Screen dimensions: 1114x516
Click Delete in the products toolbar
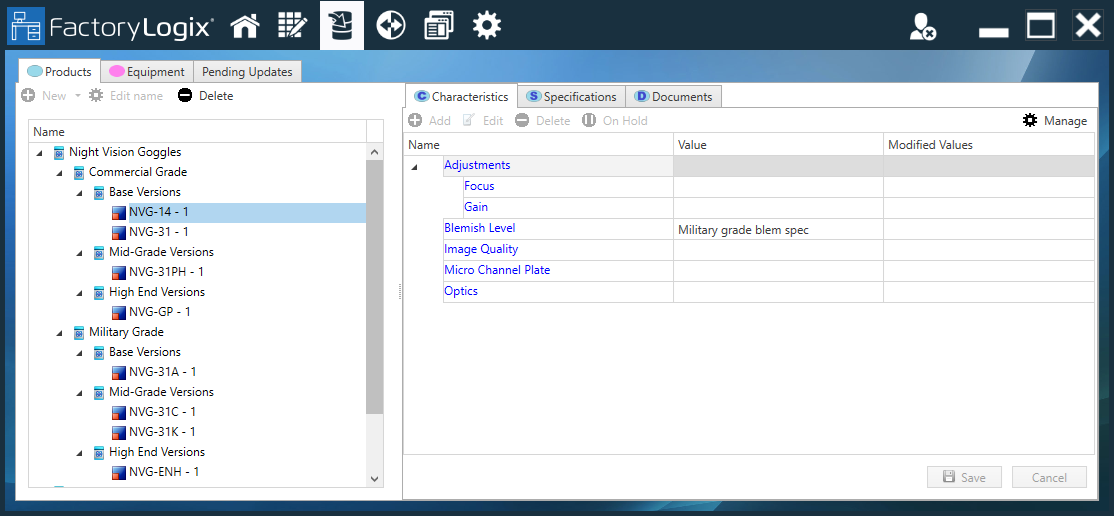pos(205,95)
